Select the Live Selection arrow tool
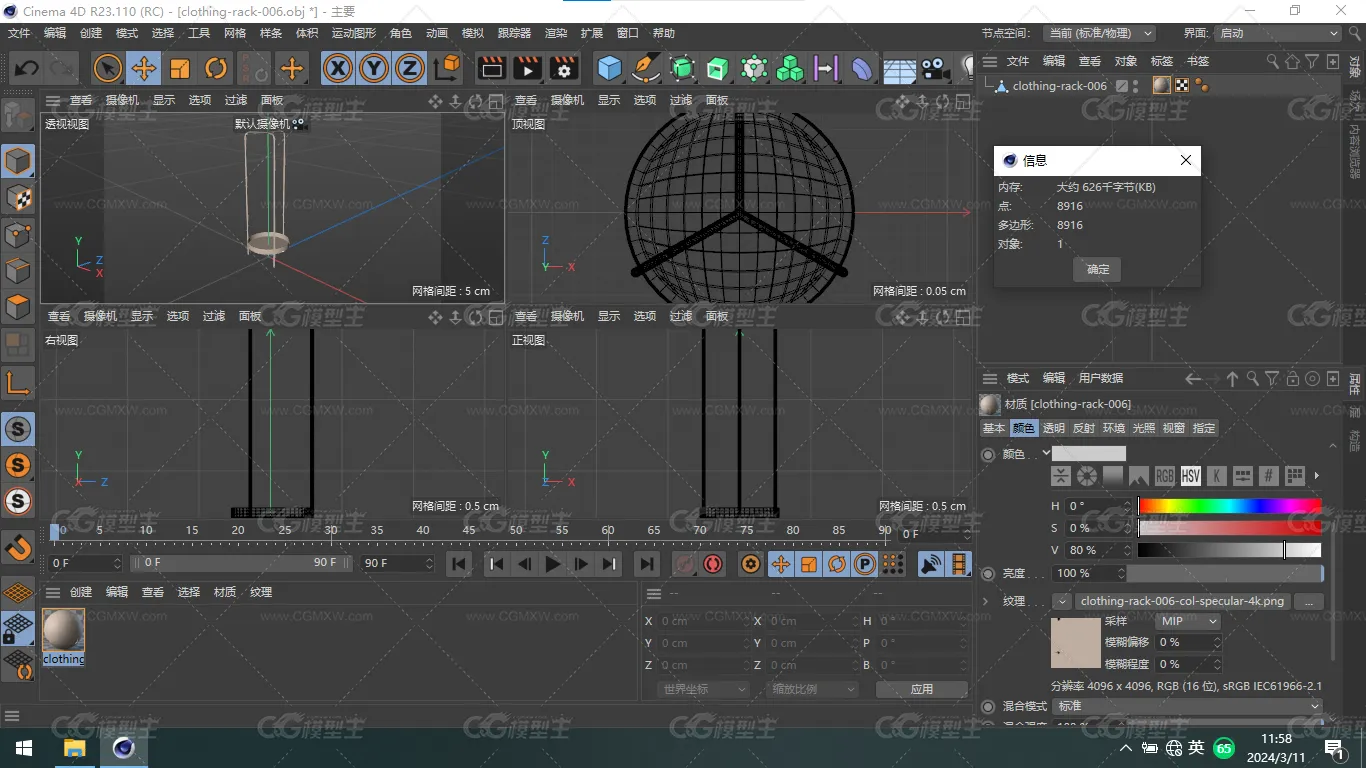This screenshot has height=768, width=1366. click(107, 68)
